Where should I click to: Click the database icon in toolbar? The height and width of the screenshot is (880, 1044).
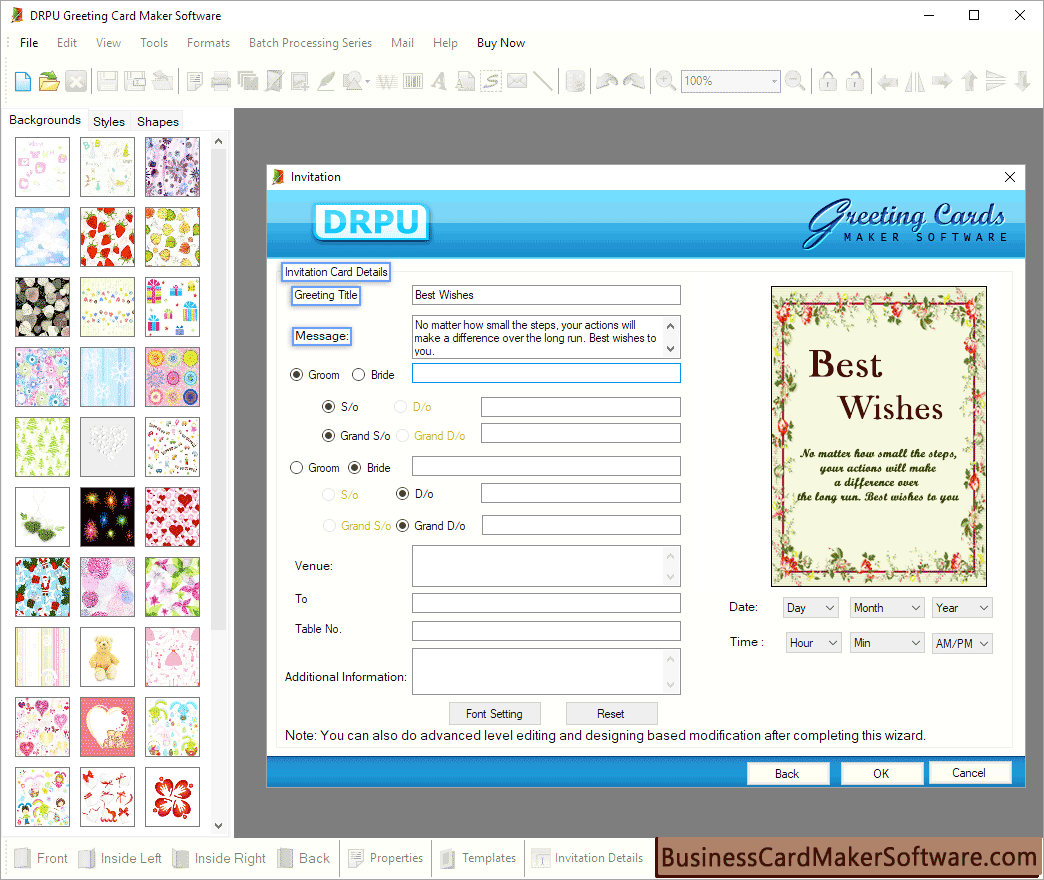[x=575, y=81]
